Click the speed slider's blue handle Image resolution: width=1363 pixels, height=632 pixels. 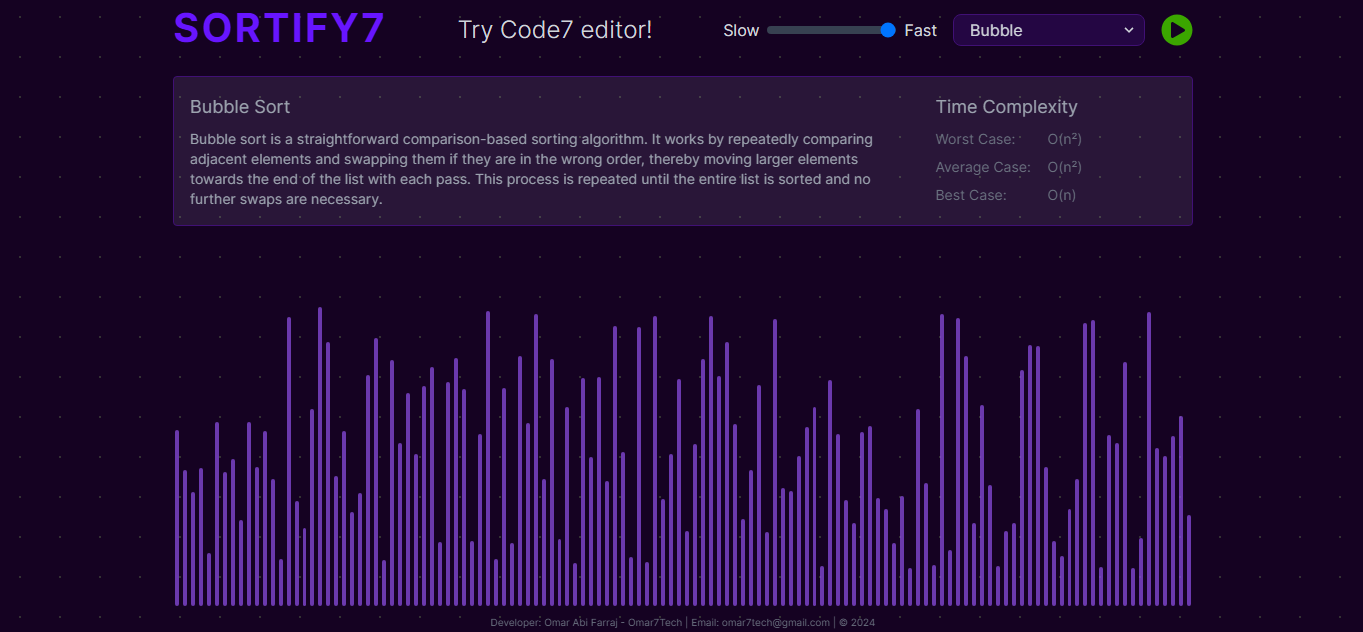point(888,30)
